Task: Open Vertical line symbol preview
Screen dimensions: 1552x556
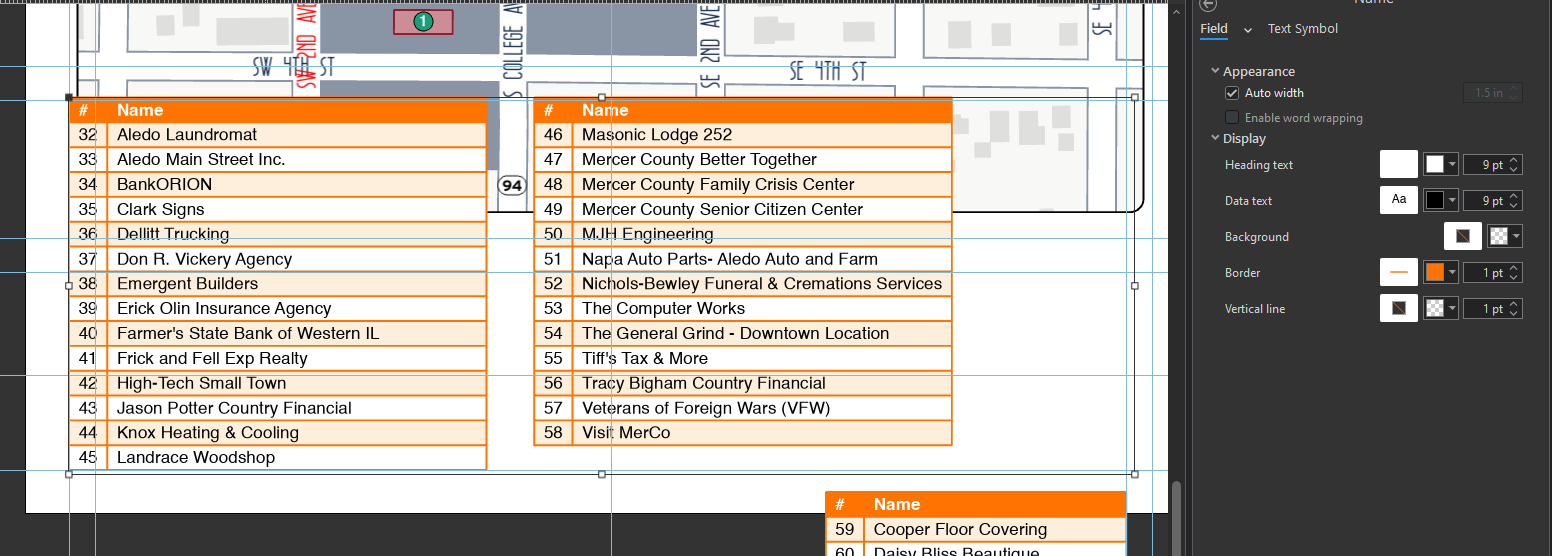Action: 1399,308
